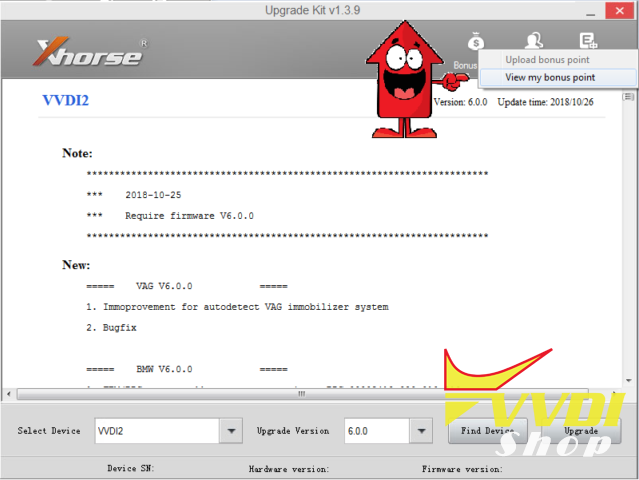Screen dimensions: 639x480
Task: Click the 6.0.0 upgrade version field
Action: 377,431
